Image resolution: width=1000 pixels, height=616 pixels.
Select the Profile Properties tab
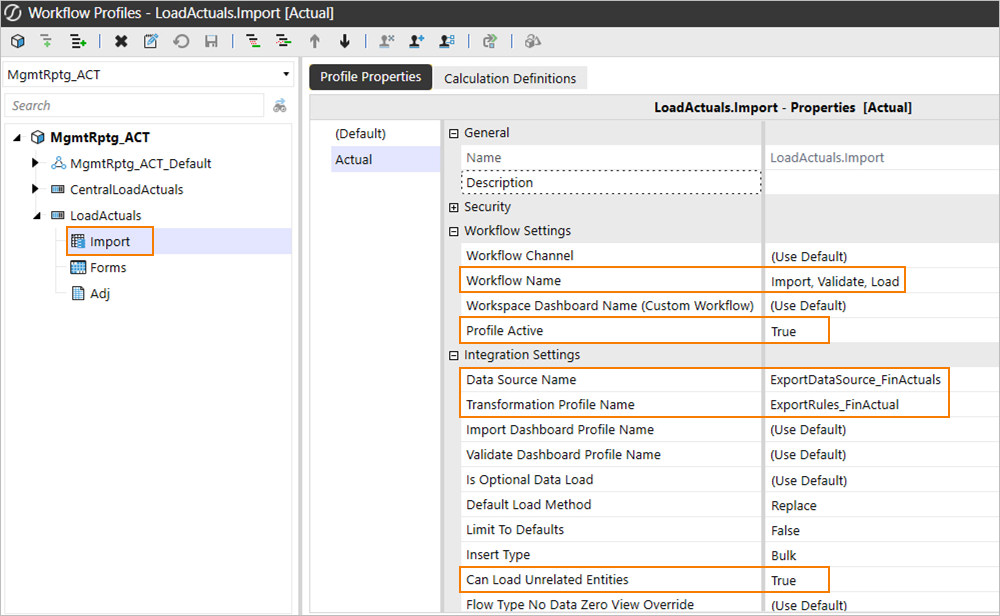click(370, 77)
